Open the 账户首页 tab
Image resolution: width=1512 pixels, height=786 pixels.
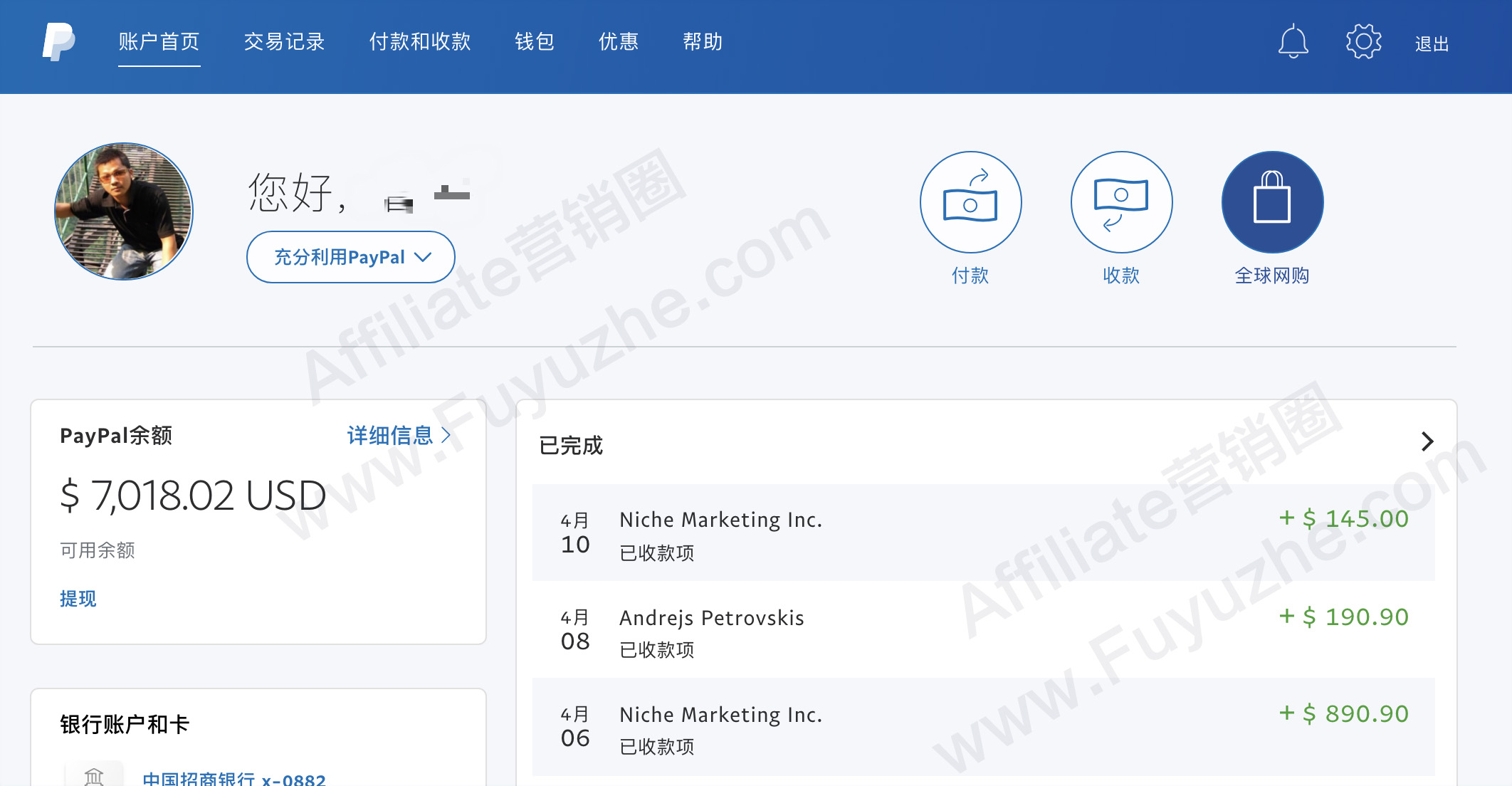point(159,41)
